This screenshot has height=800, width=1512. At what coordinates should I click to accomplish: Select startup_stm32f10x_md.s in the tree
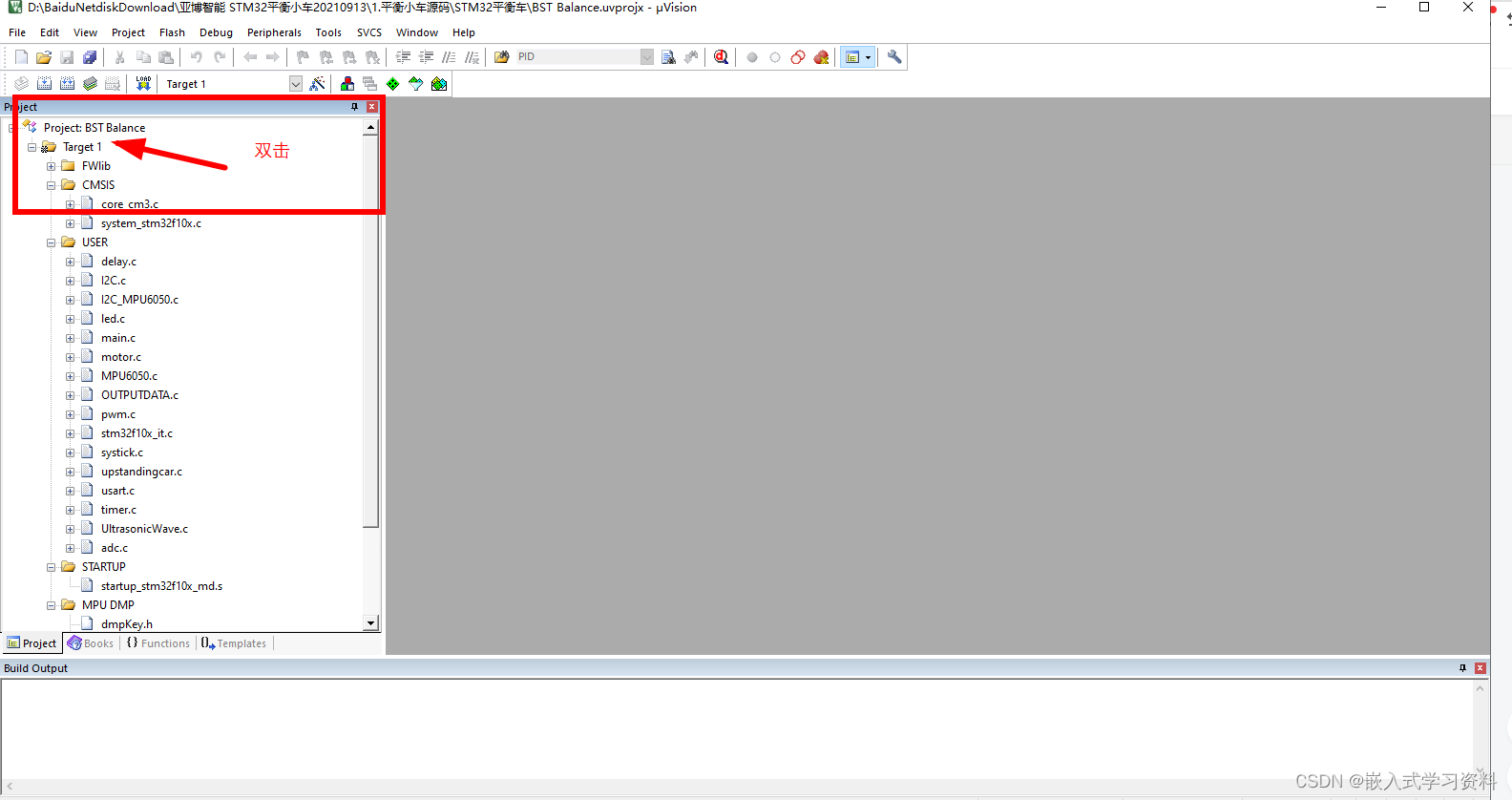(x=161, y=586)
